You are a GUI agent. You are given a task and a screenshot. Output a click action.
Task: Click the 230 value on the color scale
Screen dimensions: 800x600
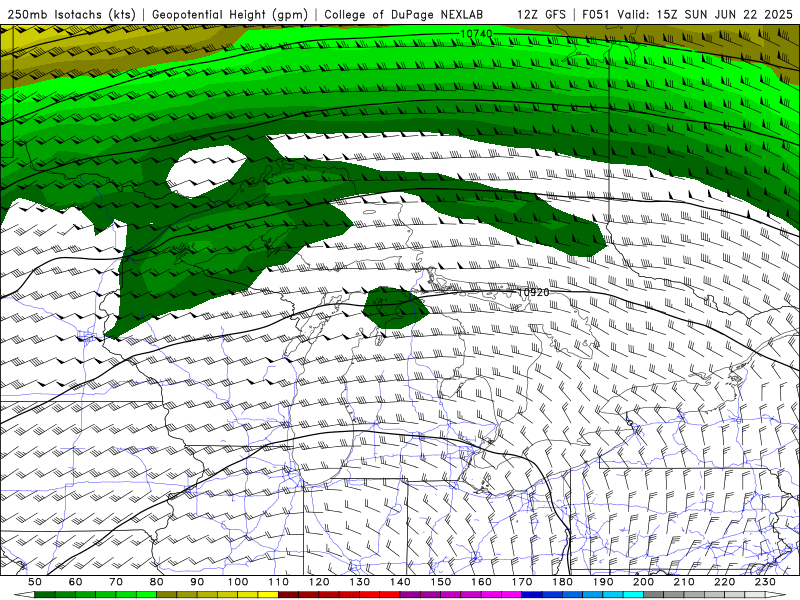[765, 582]
